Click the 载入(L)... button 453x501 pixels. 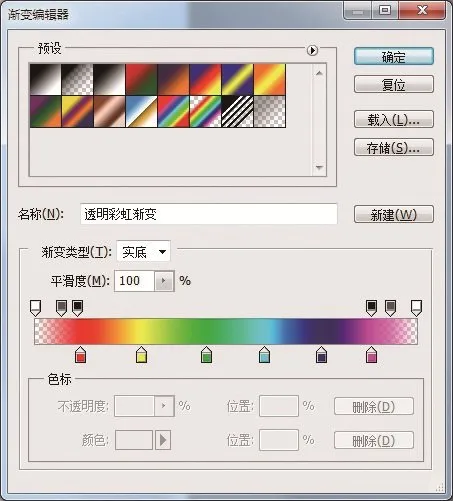(394, 119)
